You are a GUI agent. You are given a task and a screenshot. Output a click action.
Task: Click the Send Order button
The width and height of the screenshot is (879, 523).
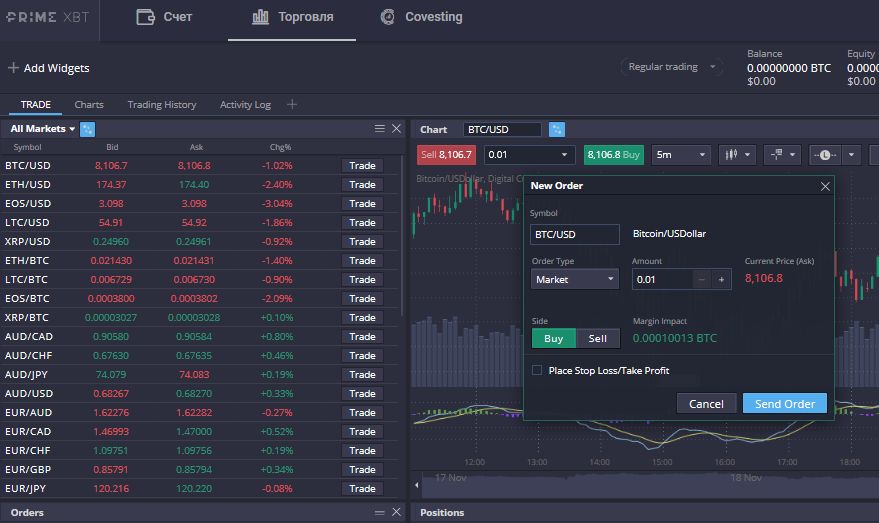pyautogui.click(x=784, y=404)
